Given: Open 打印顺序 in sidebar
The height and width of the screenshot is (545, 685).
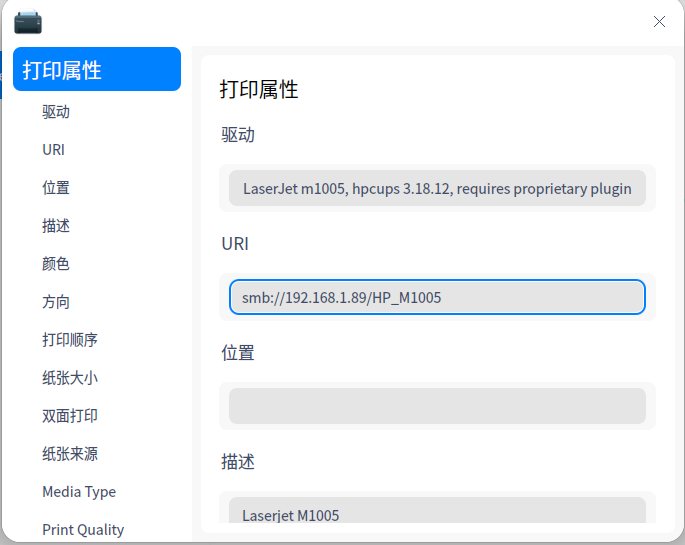Looking at the screenshot, I should 70,340.
